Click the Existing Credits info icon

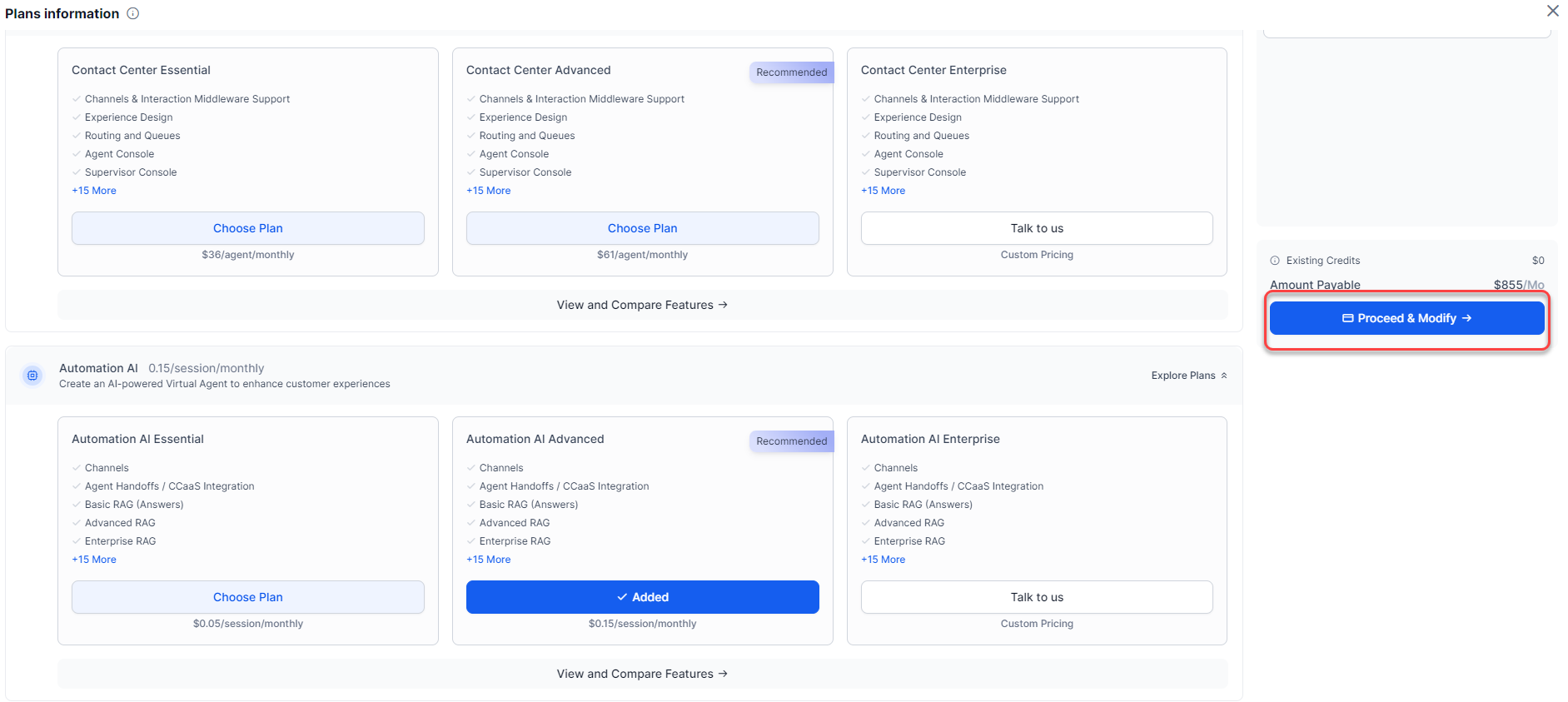(1275, 261)
